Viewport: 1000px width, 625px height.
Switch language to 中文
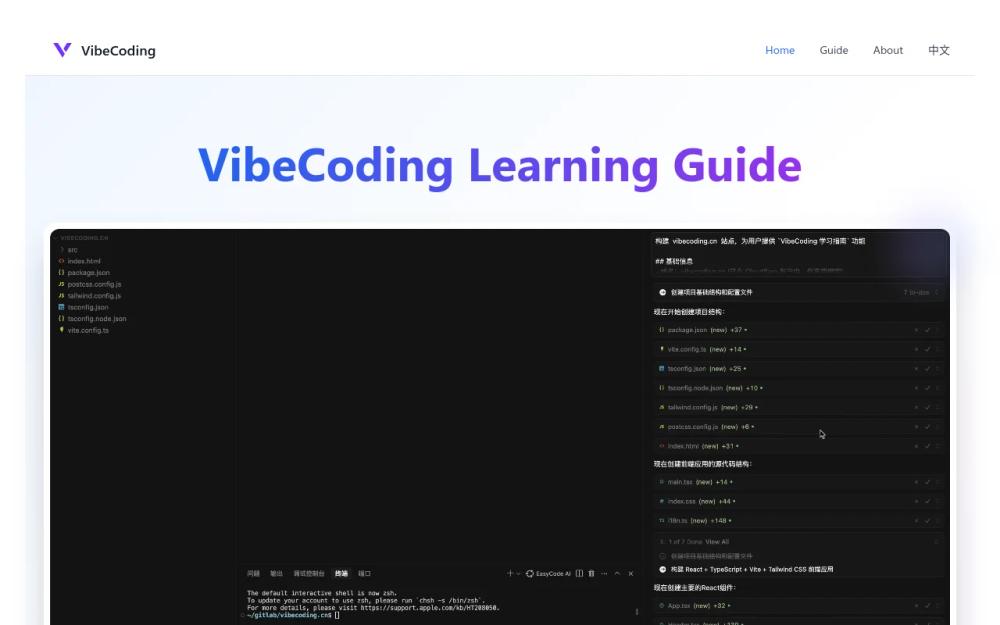pos(939,50)
